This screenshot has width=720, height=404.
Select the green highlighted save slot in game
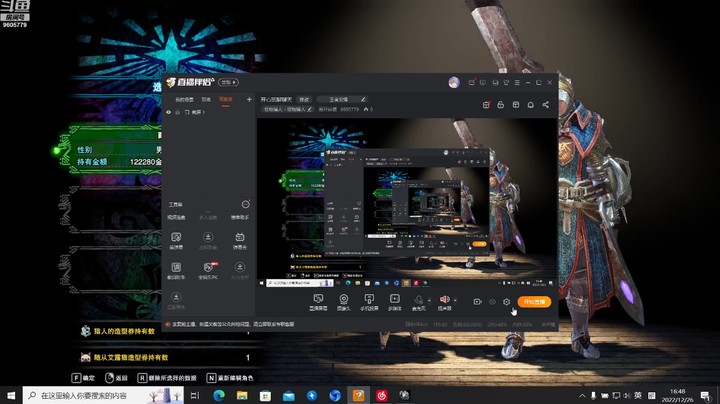pos(108,149)
